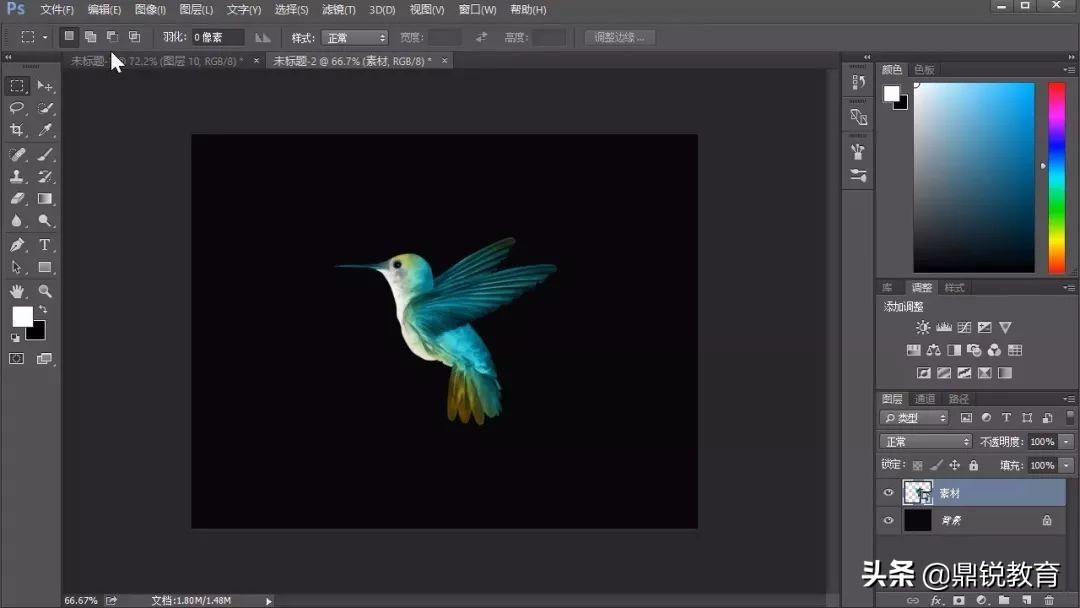The image size is (1080, 608).
Task: Select the Rectangular Marquee tool
Action: (x=17, y=86)
